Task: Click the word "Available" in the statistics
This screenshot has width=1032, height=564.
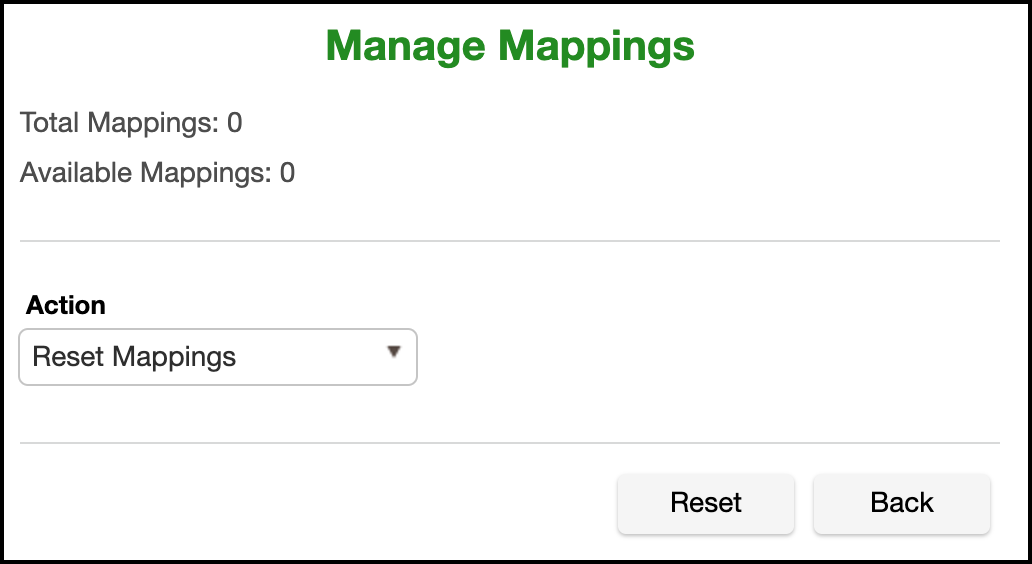Action: point(76,173)
